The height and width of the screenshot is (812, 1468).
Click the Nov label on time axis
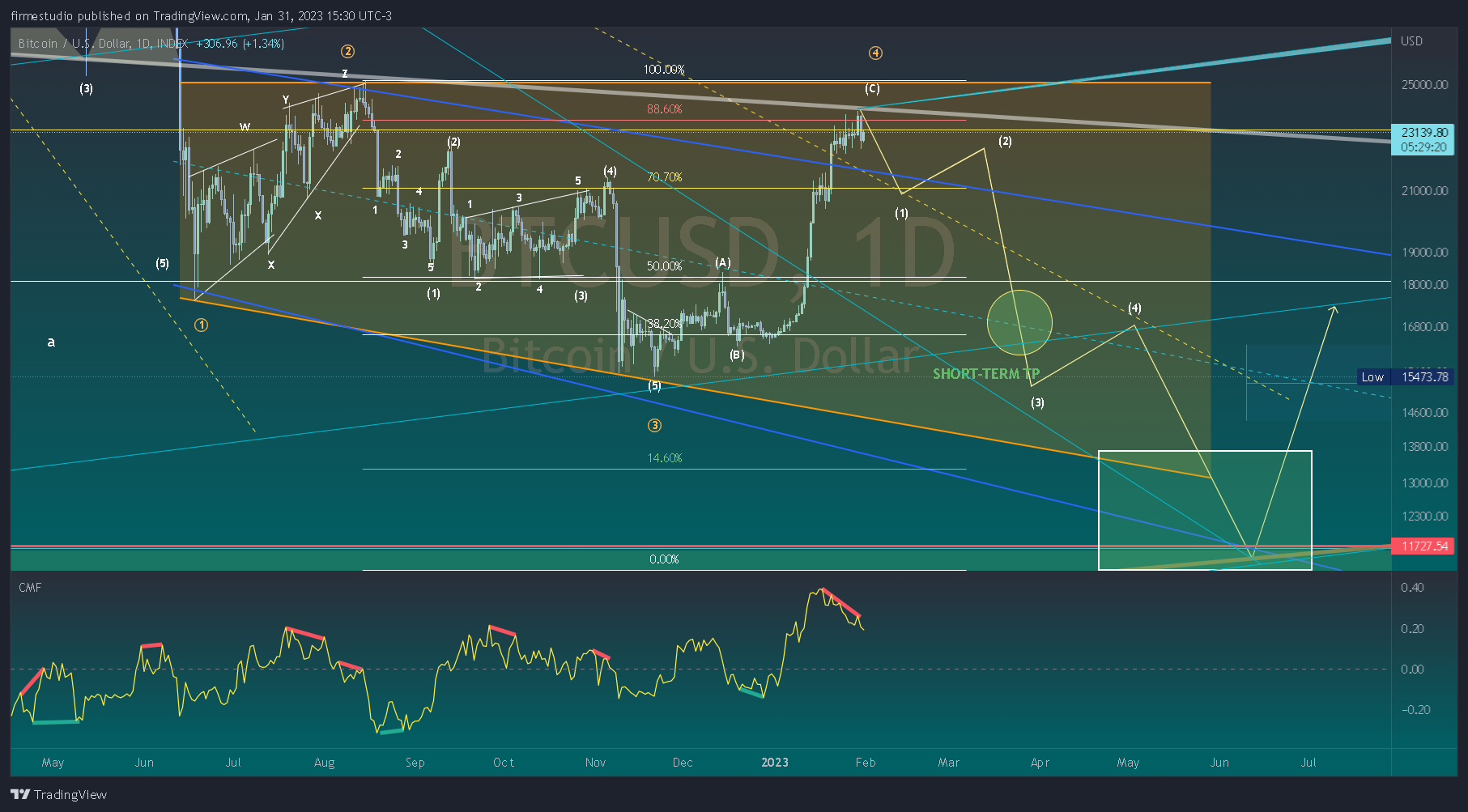(595, 763)
